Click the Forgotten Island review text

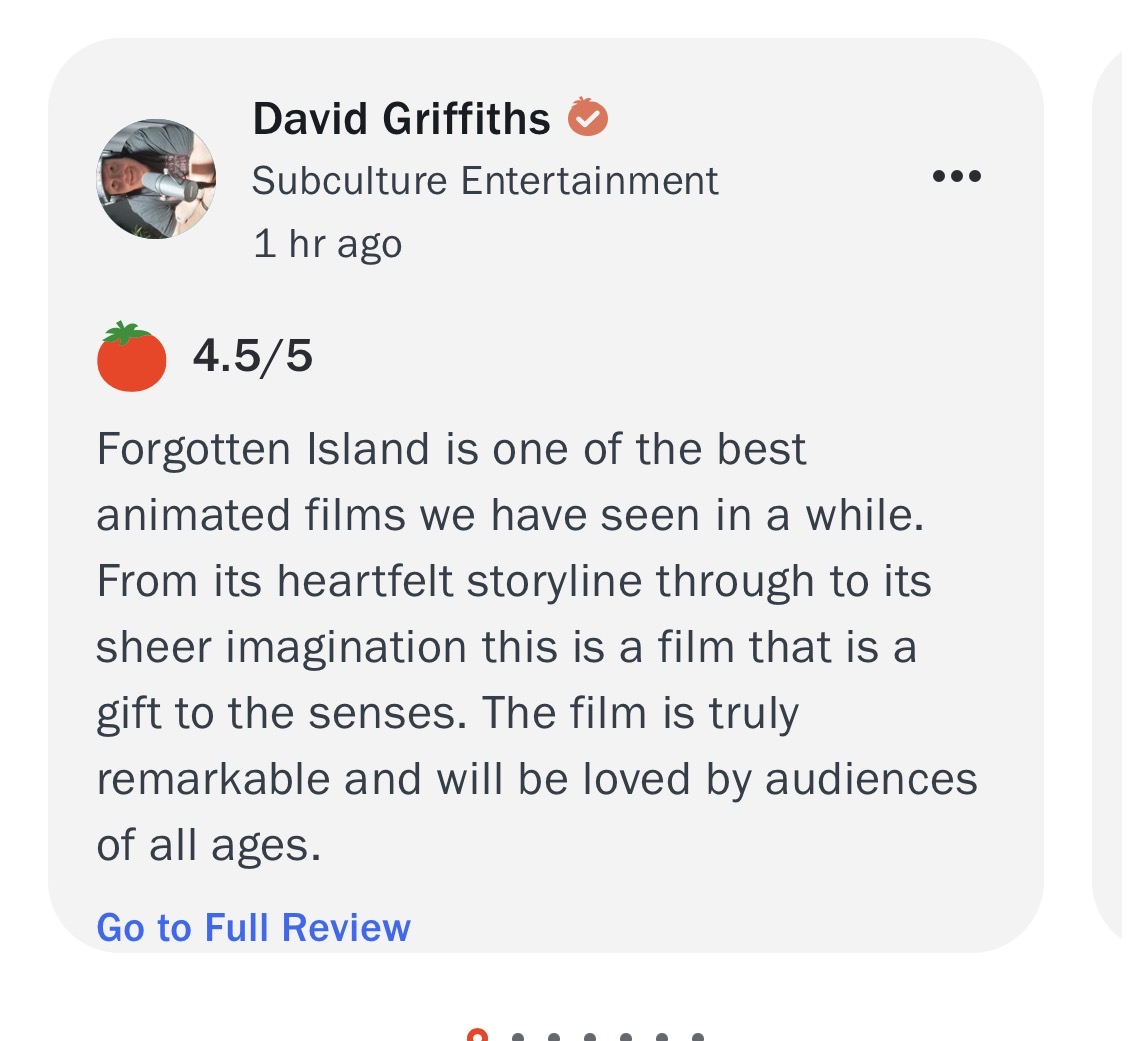[x=537, y=647]
